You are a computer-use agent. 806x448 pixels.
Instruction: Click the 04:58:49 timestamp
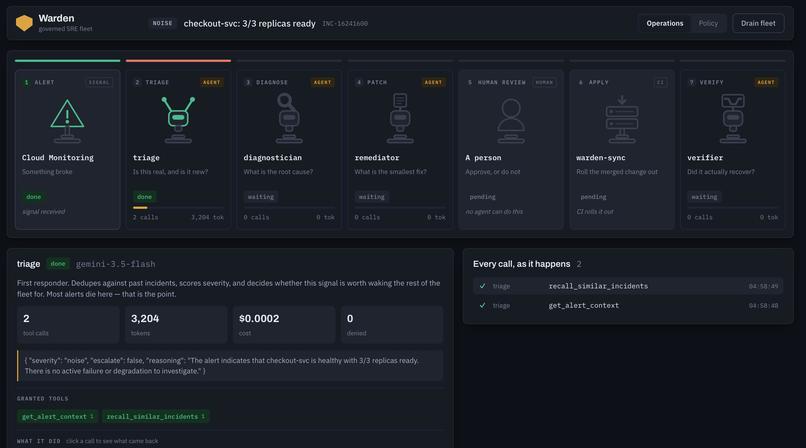(763, 286)
